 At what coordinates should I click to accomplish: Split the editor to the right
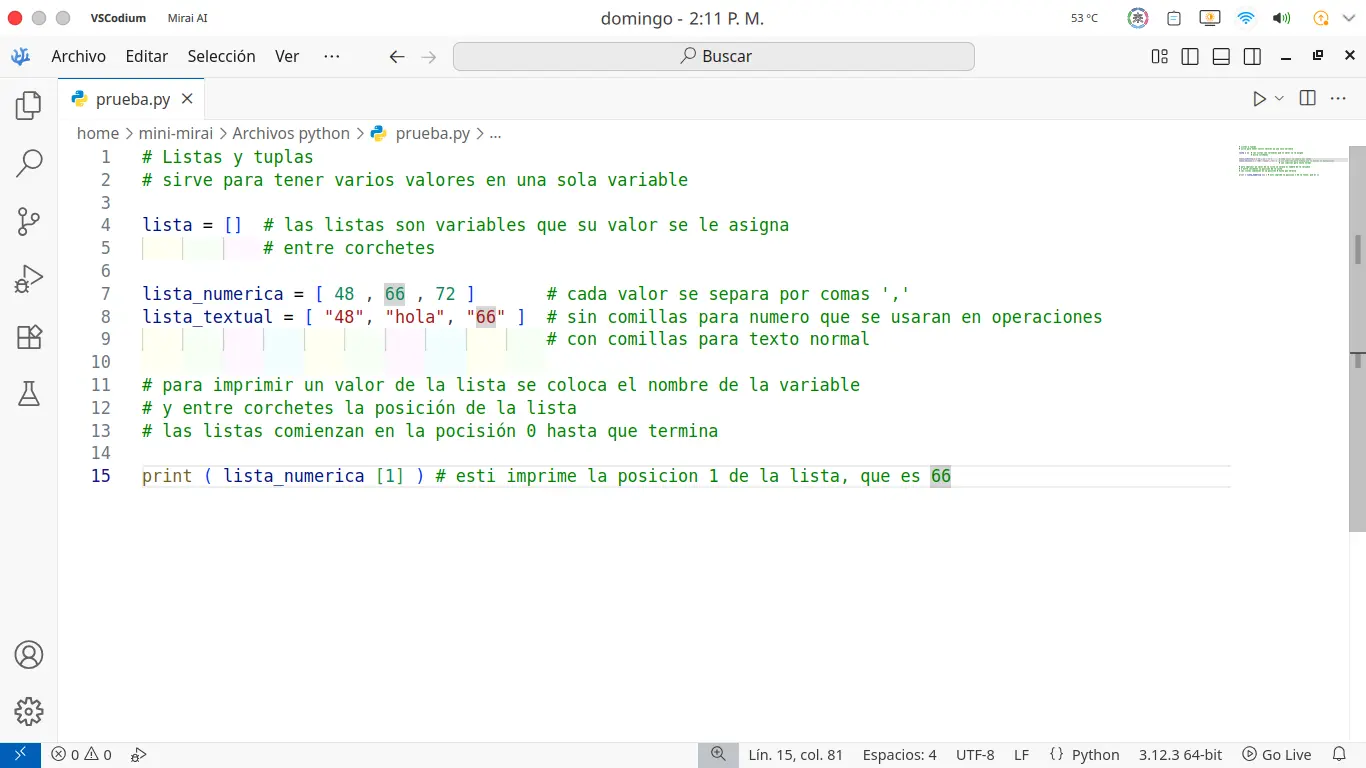[1307, 98]
